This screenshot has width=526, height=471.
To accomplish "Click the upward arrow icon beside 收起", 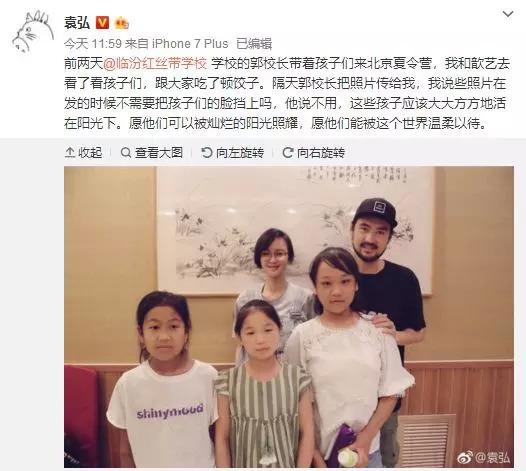I will tap(70, 153).
